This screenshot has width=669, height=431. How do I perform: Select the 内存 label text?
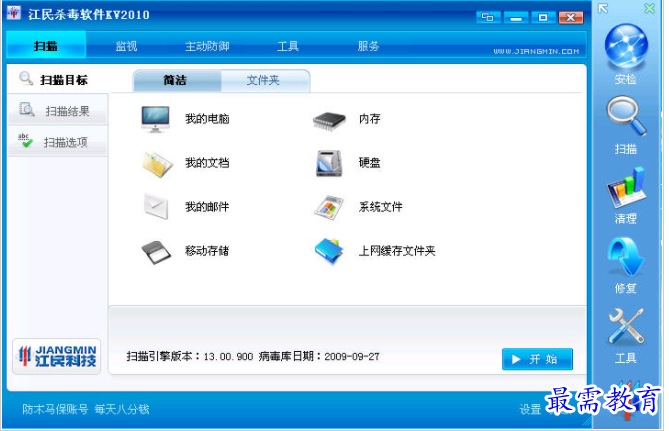[x=369, y=119]
